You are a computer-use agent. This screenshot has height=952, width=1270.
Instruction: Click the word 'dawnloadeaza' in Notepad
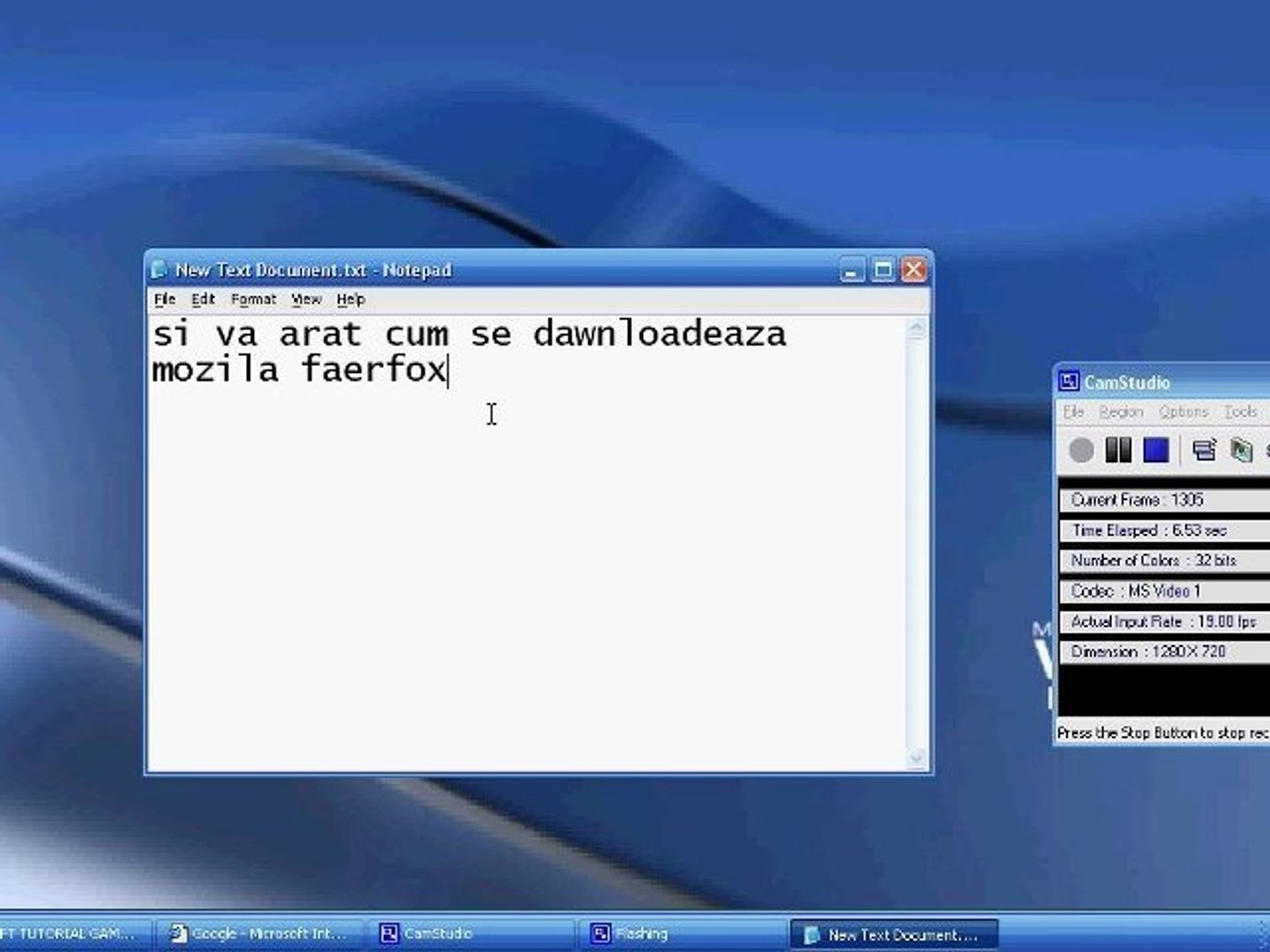point(660,334)
